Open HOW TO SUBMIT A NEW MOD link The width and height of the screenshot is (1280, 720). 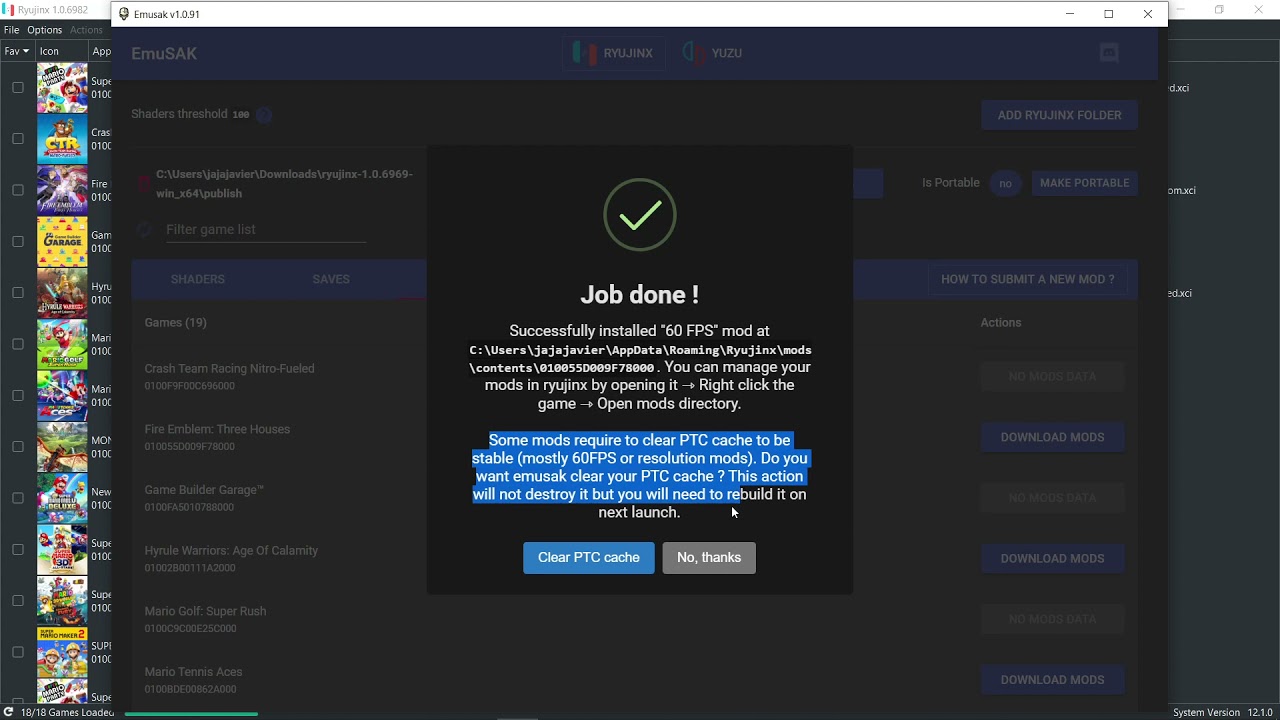(x=1027, y=279)
